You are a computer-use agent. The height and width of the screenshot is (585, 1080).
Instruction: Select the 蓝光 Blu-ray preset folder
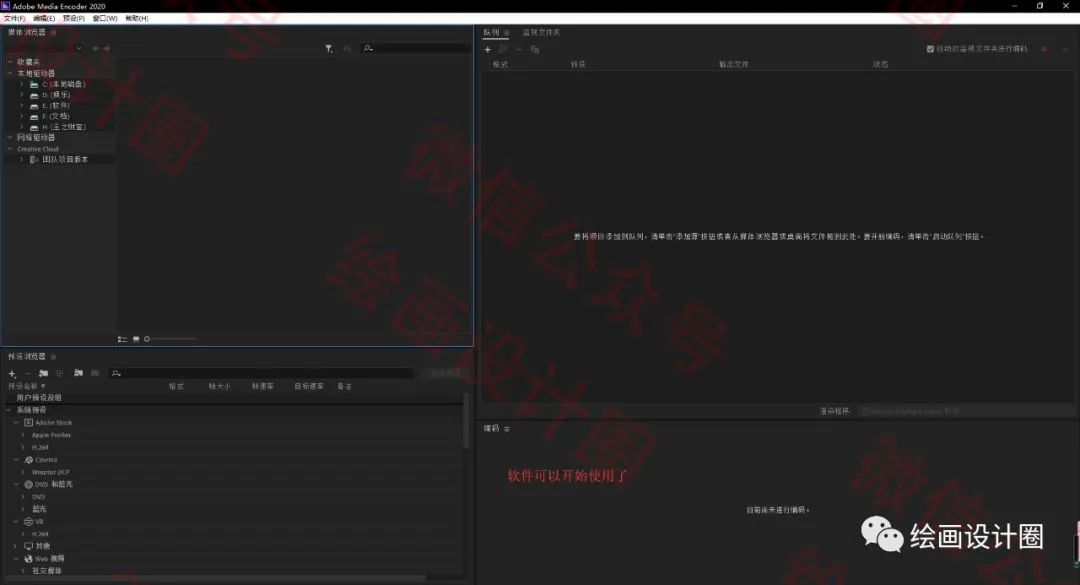click(x=39, y=509)
